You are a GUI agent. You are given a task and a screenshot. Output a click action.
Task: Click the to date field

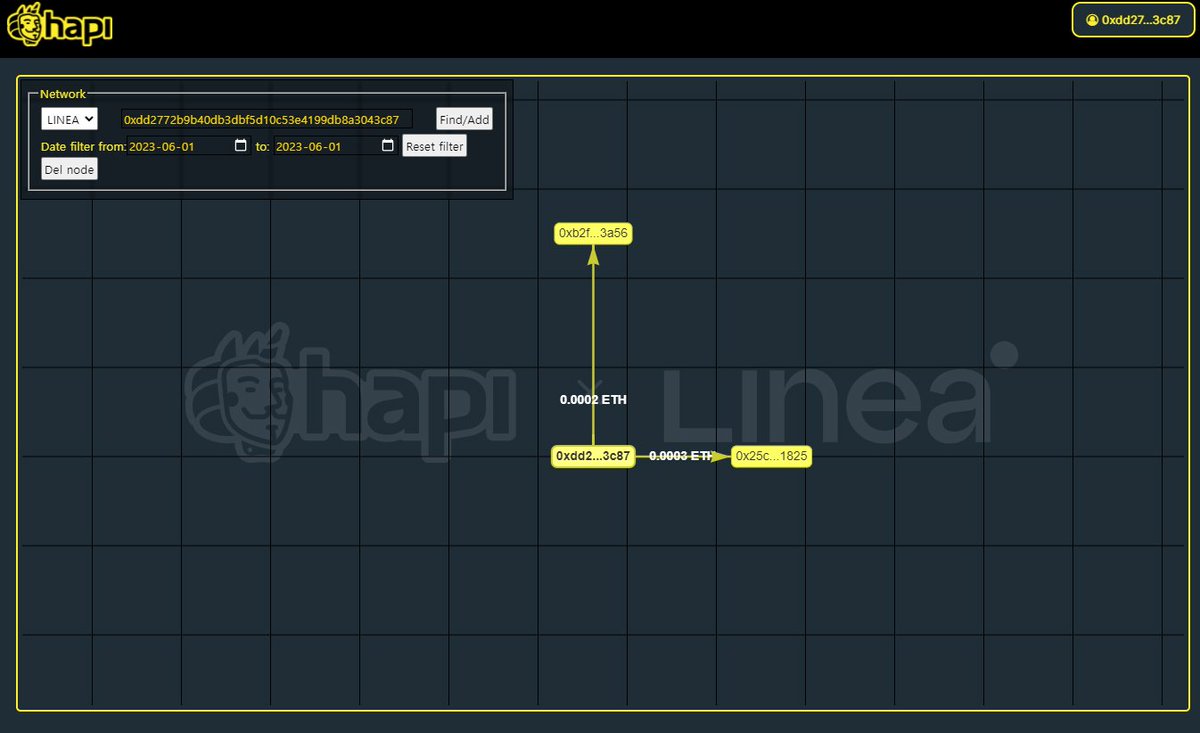click(336, 146)
